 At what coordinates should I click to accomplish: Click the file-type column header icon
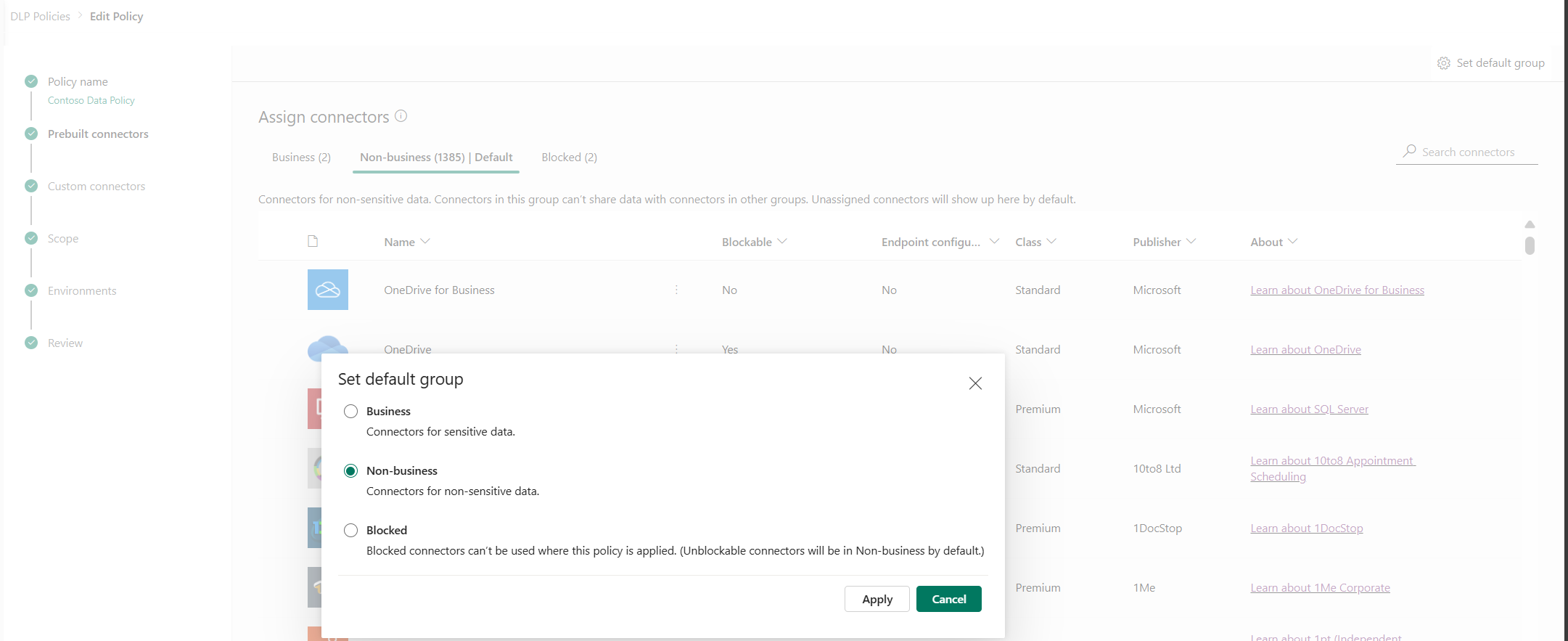(313, 241)
